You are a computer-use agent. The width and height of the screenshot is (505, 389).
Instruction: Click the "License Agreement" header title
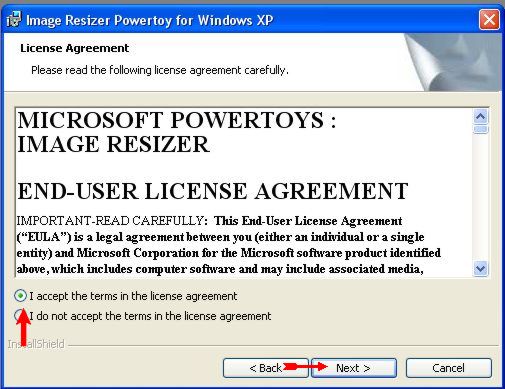coord(74,48)
